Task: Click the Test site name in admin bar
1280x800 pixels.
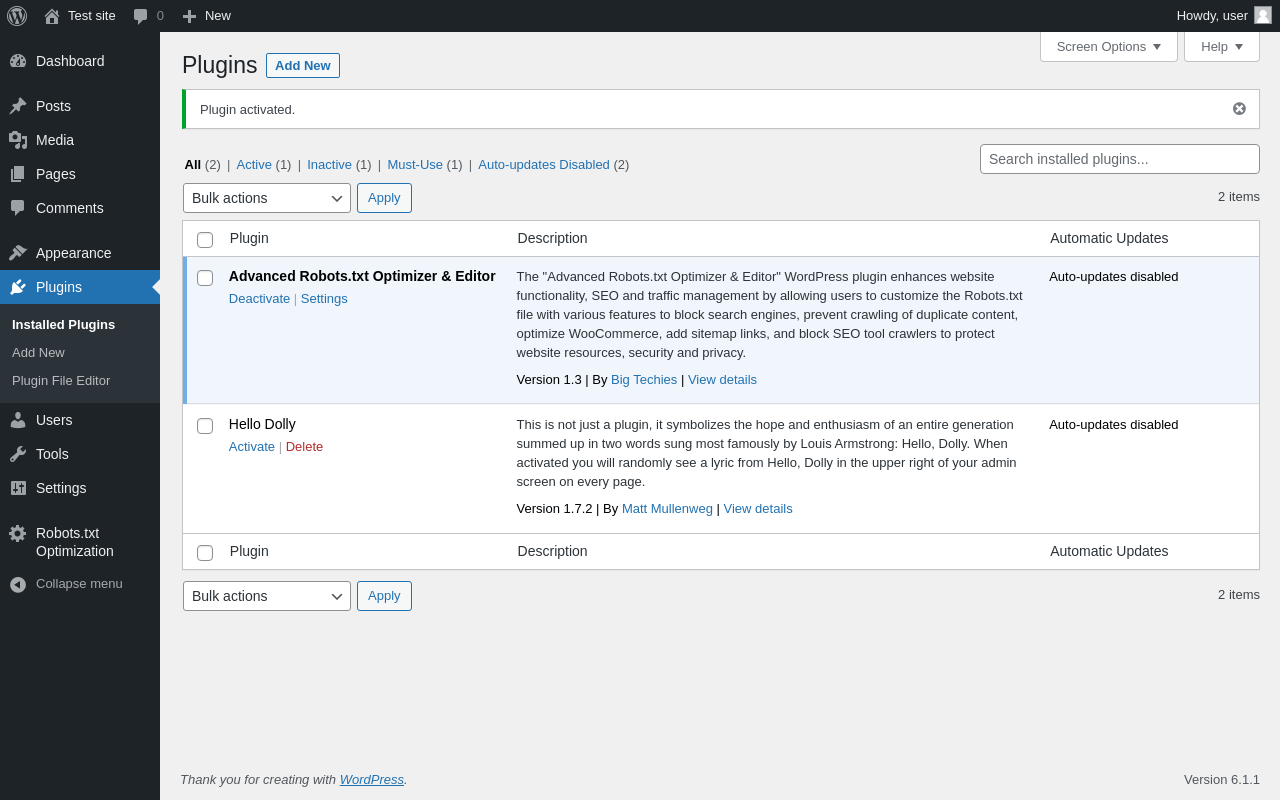Action: [x=92, y=16]
